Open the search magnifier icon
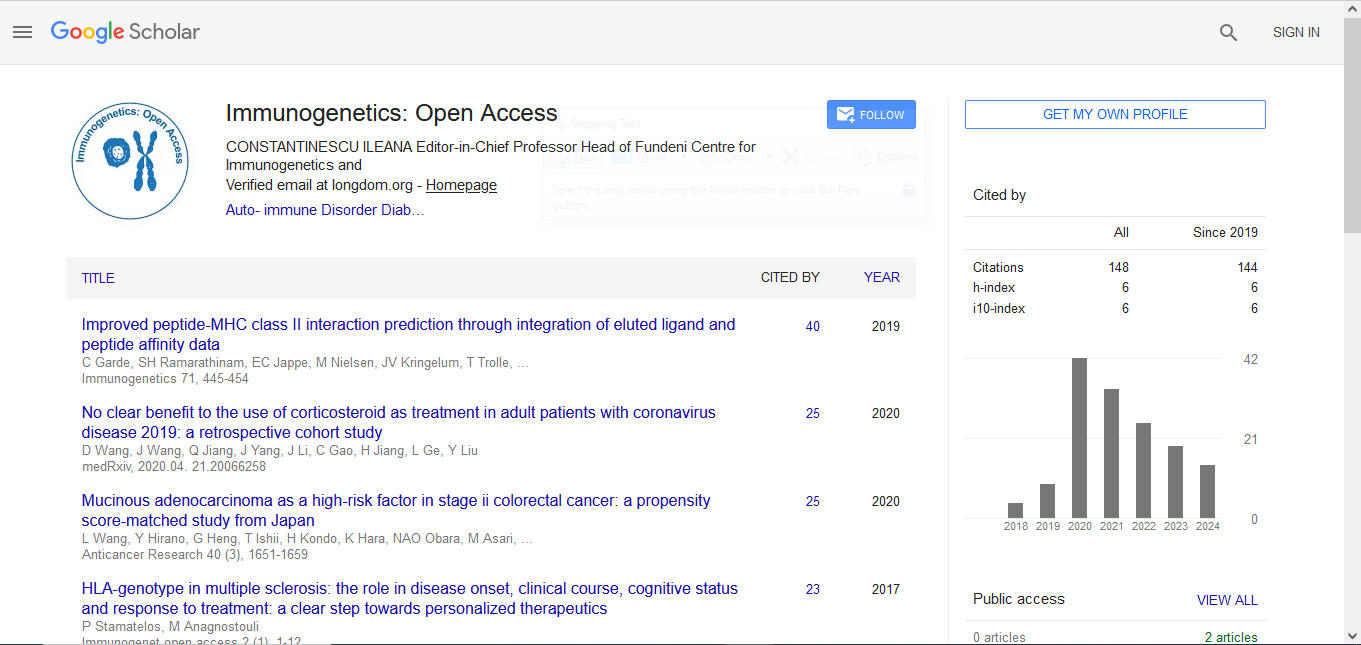Viewport: 1361px width, 645px height. click(1228, 32)
